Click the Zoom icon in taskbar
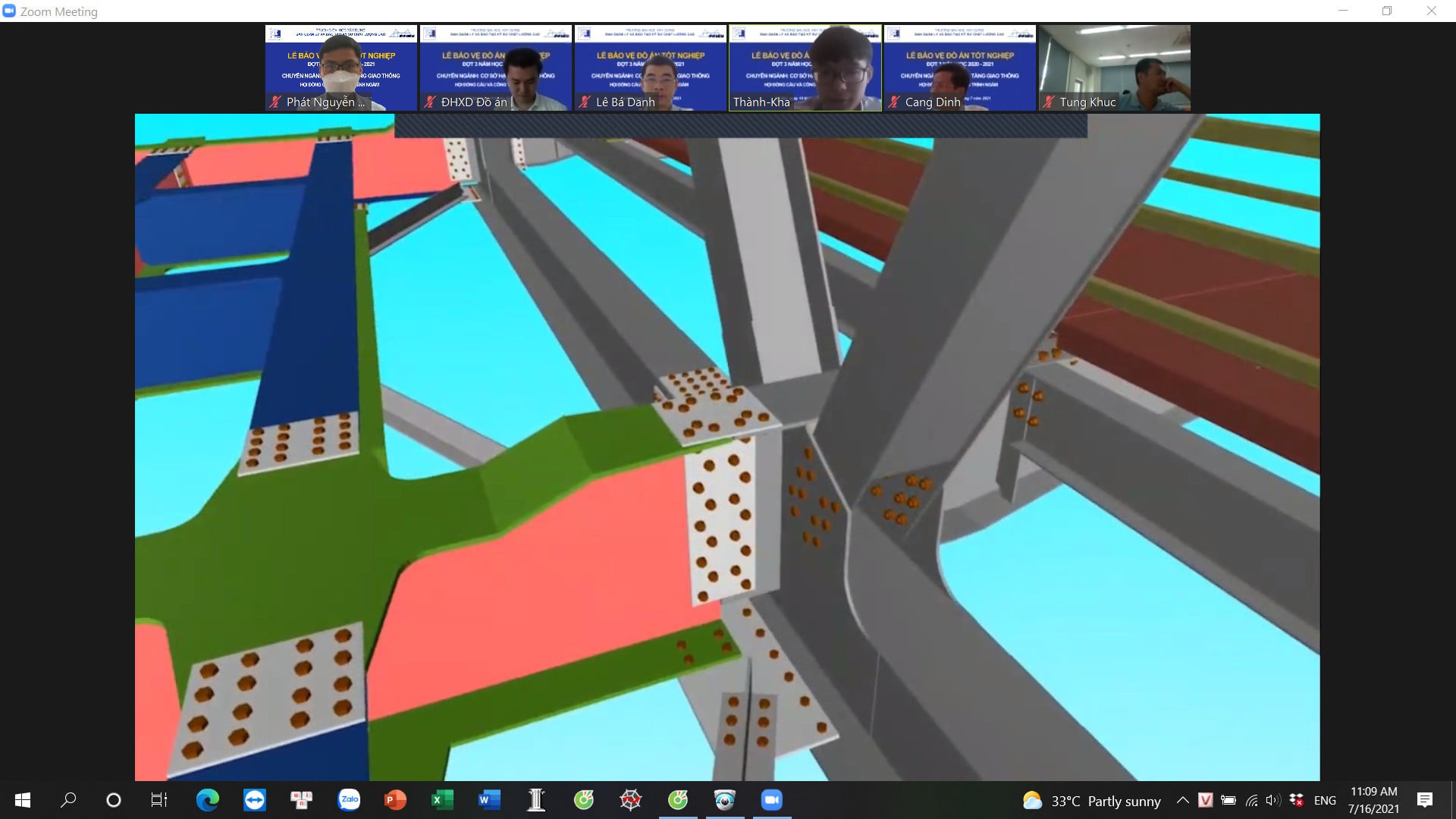 tap(771, 799)
